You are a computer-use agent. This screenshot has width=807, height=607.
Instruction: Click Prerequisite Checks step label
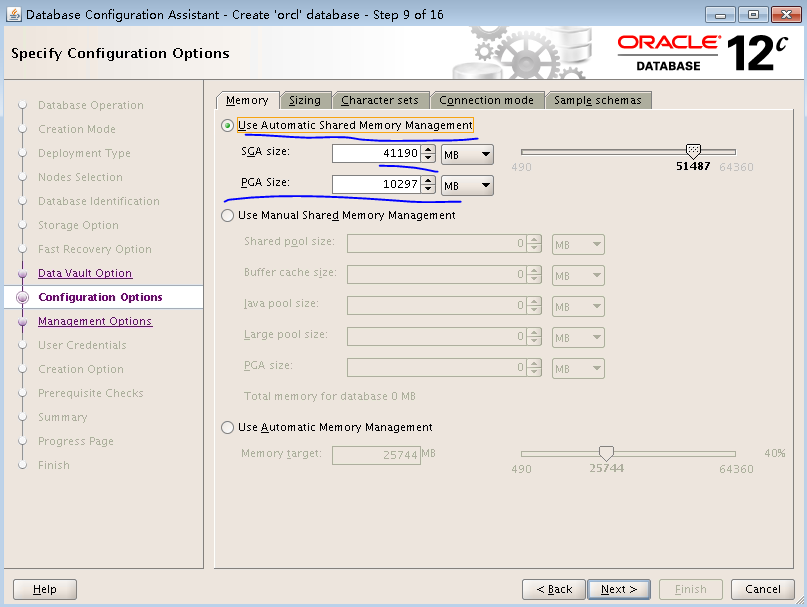(91, 393)
